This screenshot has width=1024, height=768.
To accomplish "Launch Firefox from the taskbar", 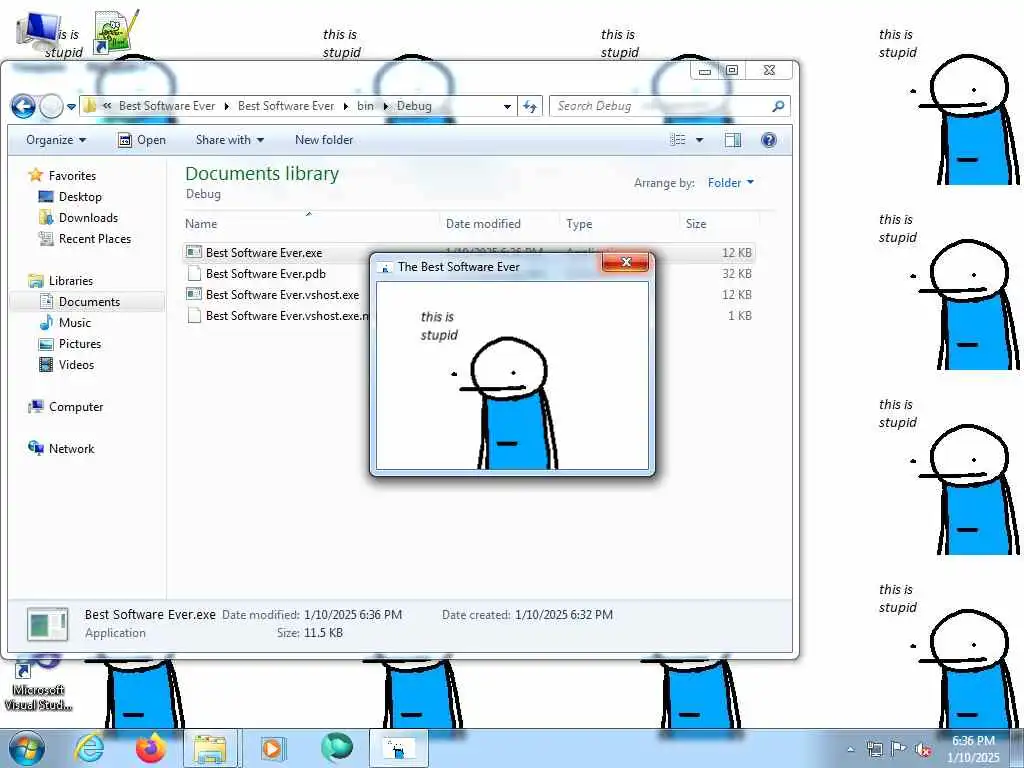I will pyautogui.click(x=150, y=748).
